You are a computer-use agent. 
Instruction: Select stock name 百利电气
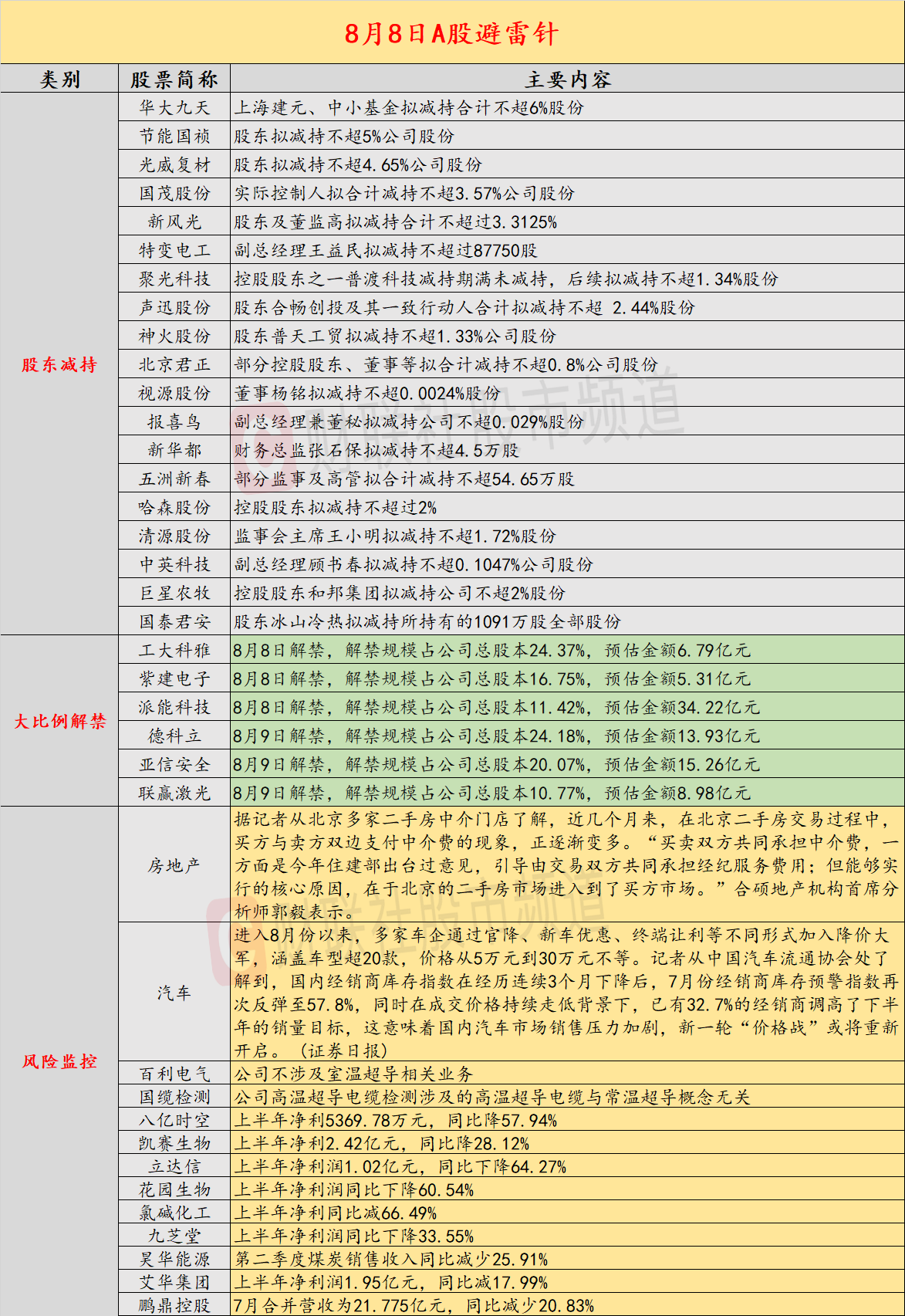[174, 1074]
